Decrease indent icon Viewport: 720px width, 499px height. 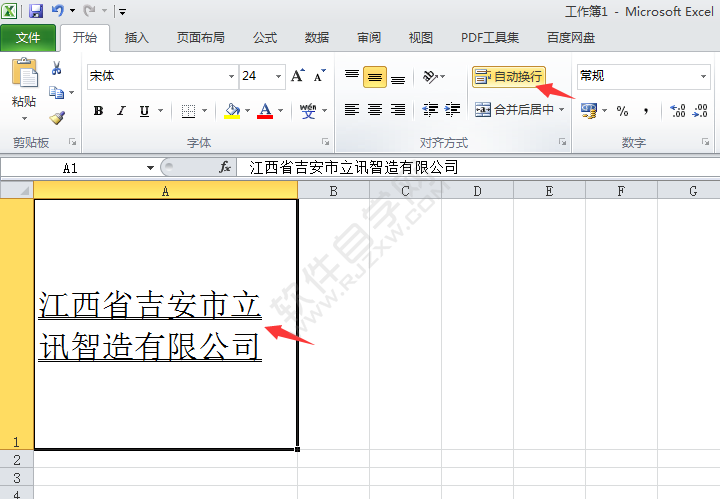tap(430, 109)
